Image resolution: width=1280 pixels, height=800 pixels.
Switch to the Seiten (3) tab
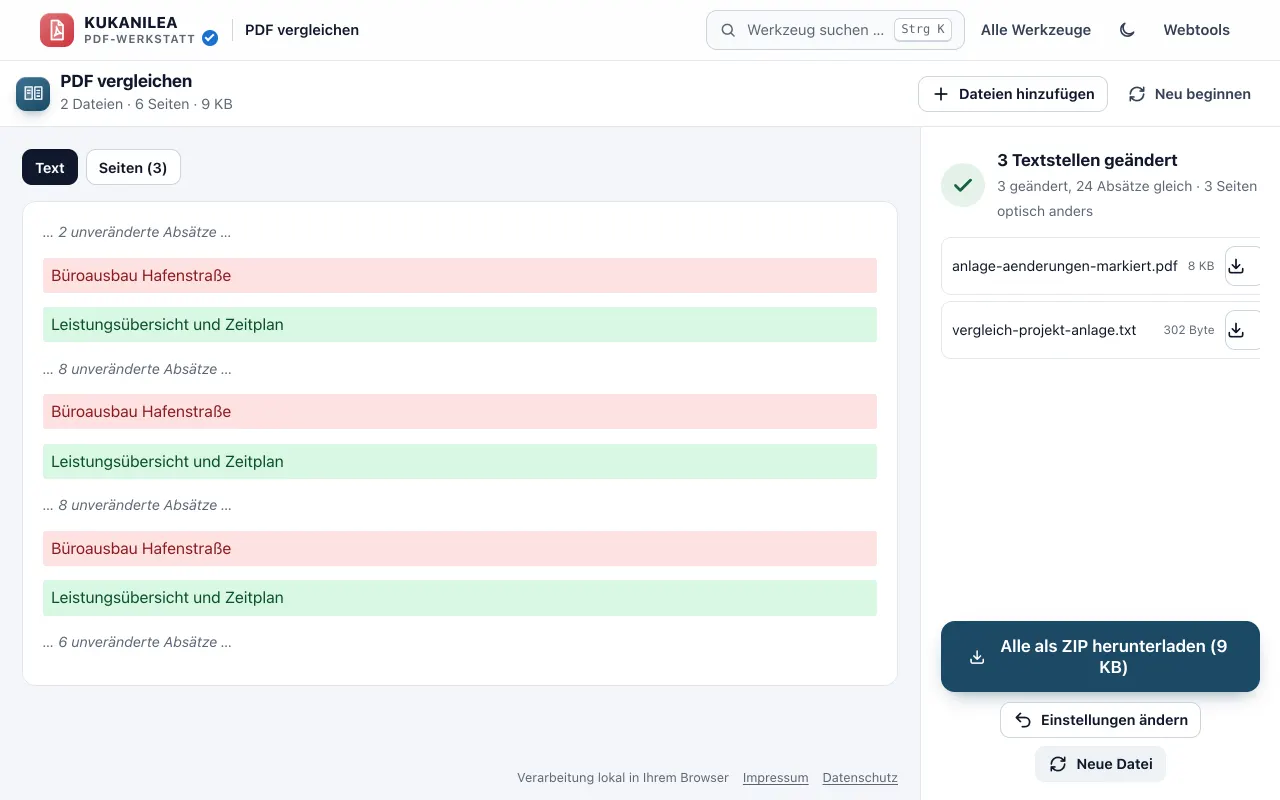[133, 168]
